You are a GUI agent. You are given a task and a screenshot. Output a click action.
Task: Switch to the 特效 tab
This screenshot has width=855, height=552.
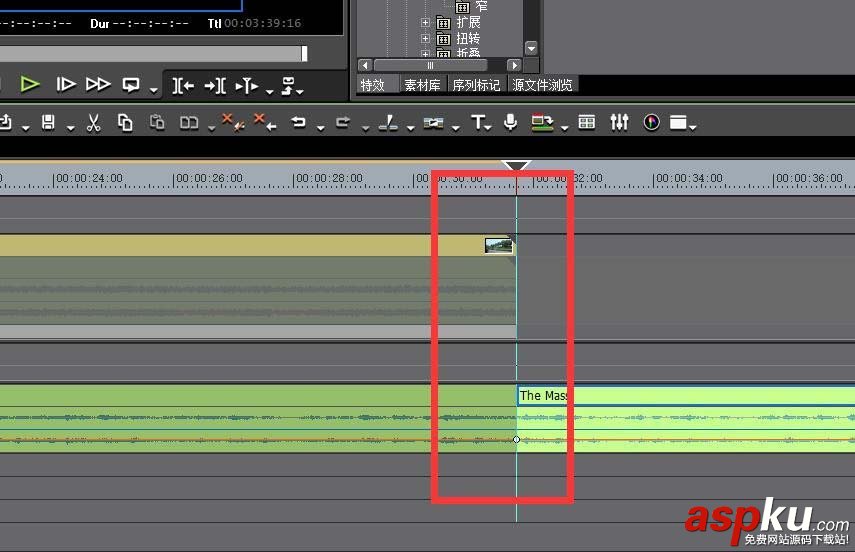click(373, 86)
